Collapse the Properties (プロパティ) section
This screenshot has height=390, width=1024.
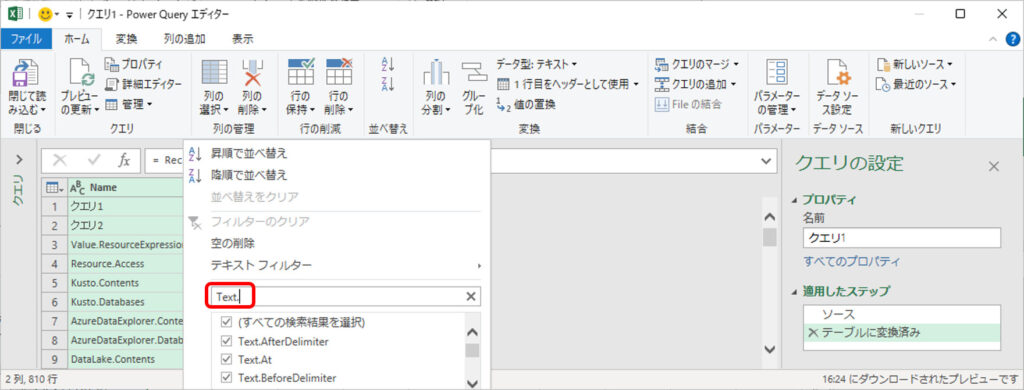(x=795, y=200)
